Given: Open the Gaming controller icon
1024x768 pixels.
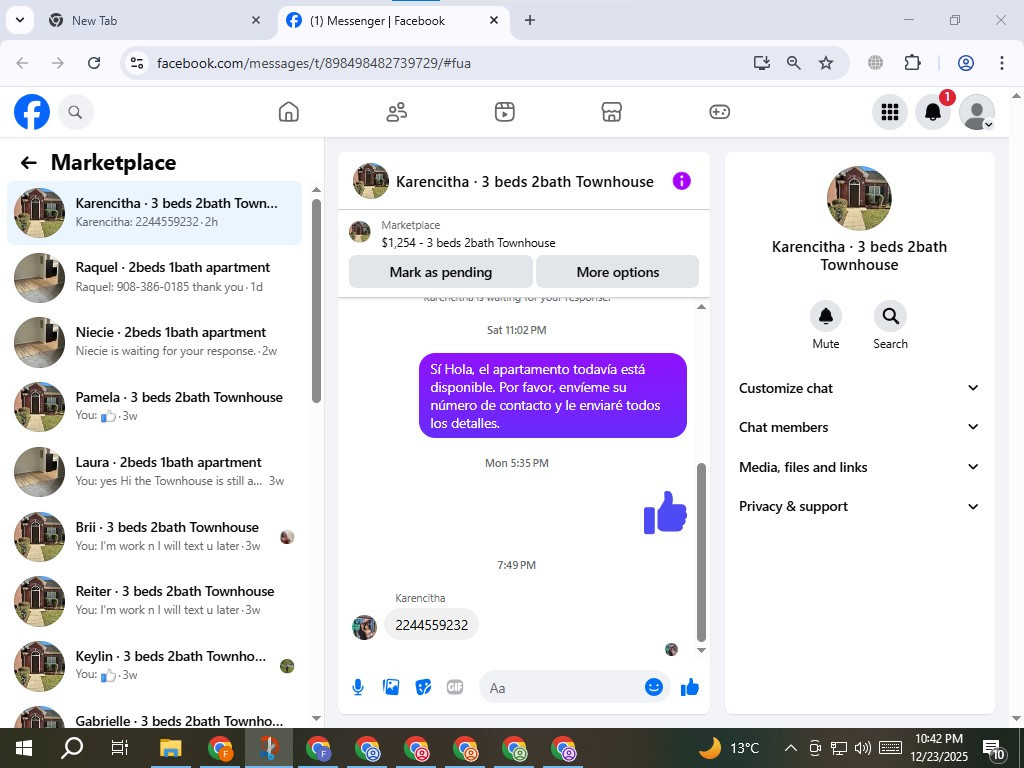Looking at the screenshot, I should (719, 112).
